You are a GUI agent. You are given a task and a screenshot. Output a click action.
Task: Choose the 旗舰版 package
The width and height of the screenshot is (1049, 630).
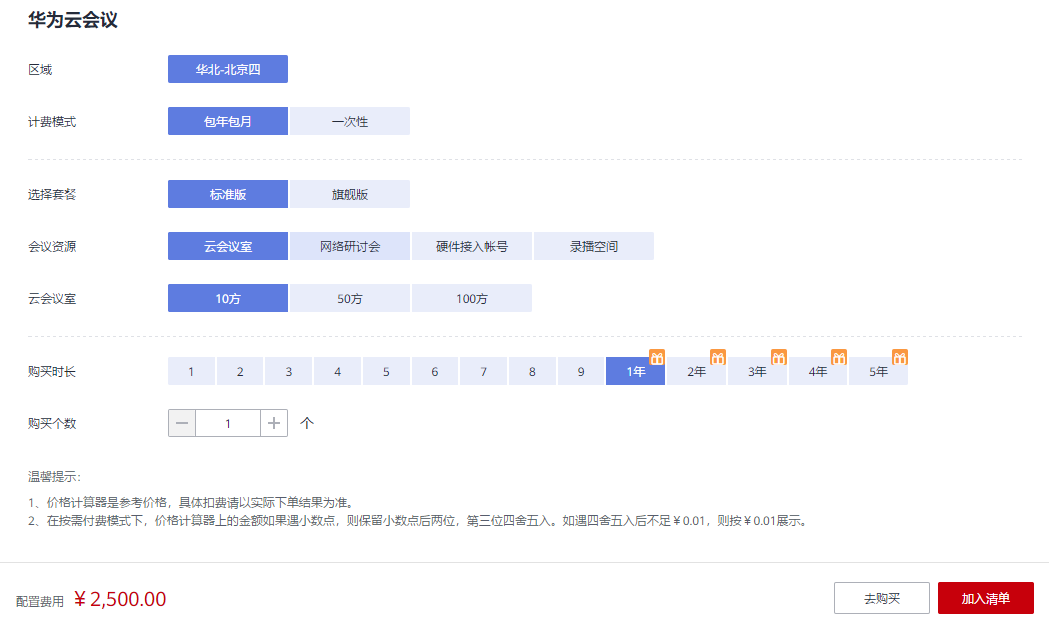click(x=350, y=195)
